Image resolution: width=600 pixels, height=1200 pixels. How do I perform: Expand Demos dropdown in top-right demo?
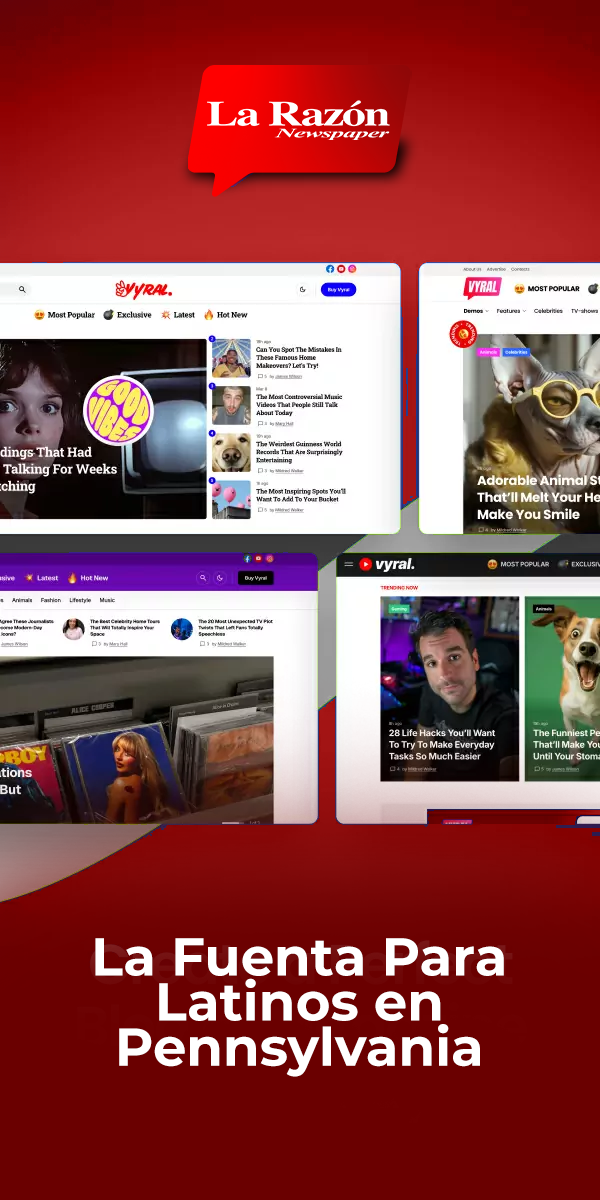click(x=476, y=311)
